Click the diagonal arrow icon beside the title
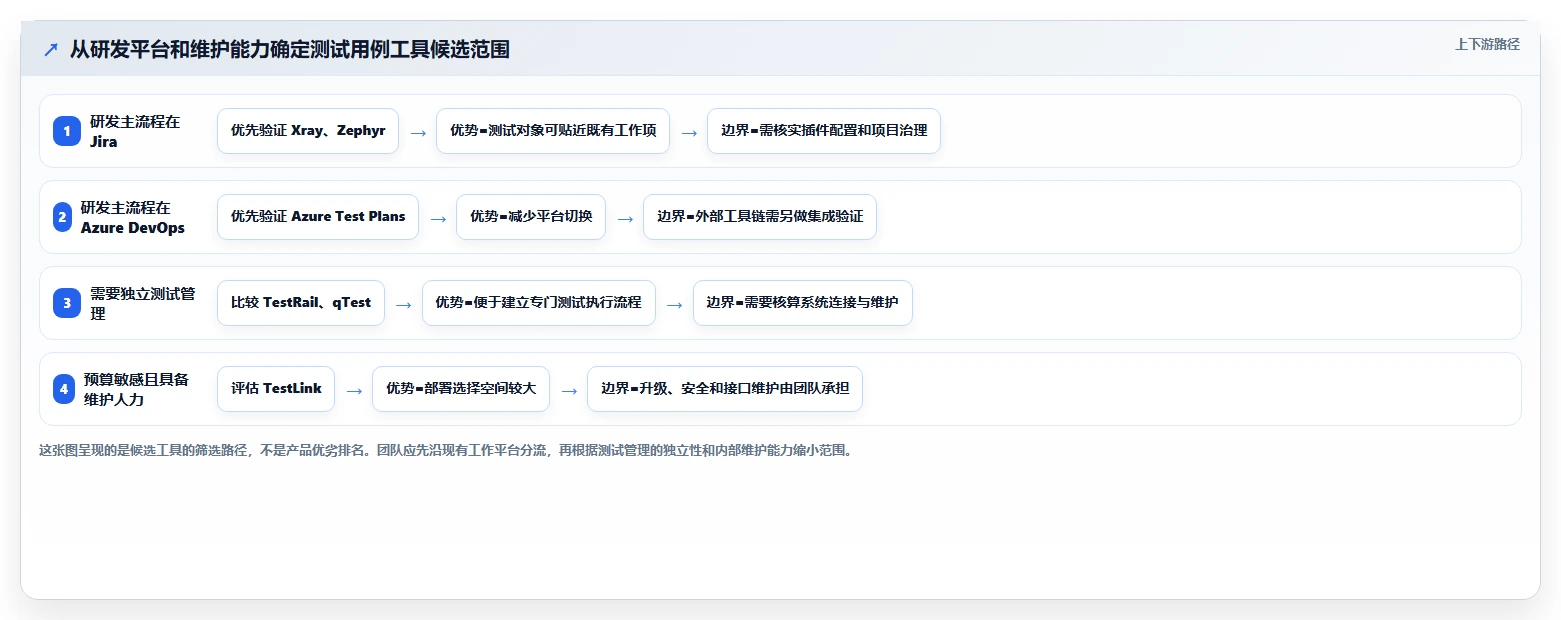Screen dimensions: 1561x620 coord(51,49)
